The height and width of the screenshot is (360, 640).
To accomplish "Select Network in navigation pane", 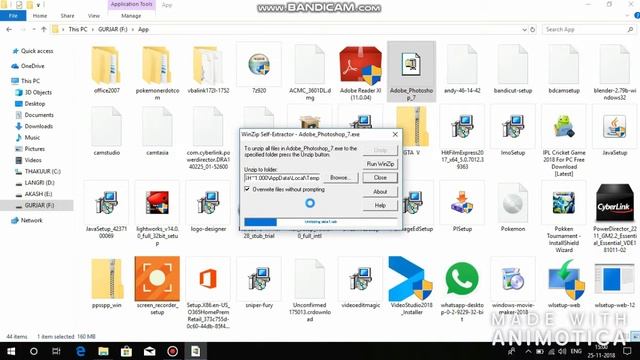I will 27,220.
